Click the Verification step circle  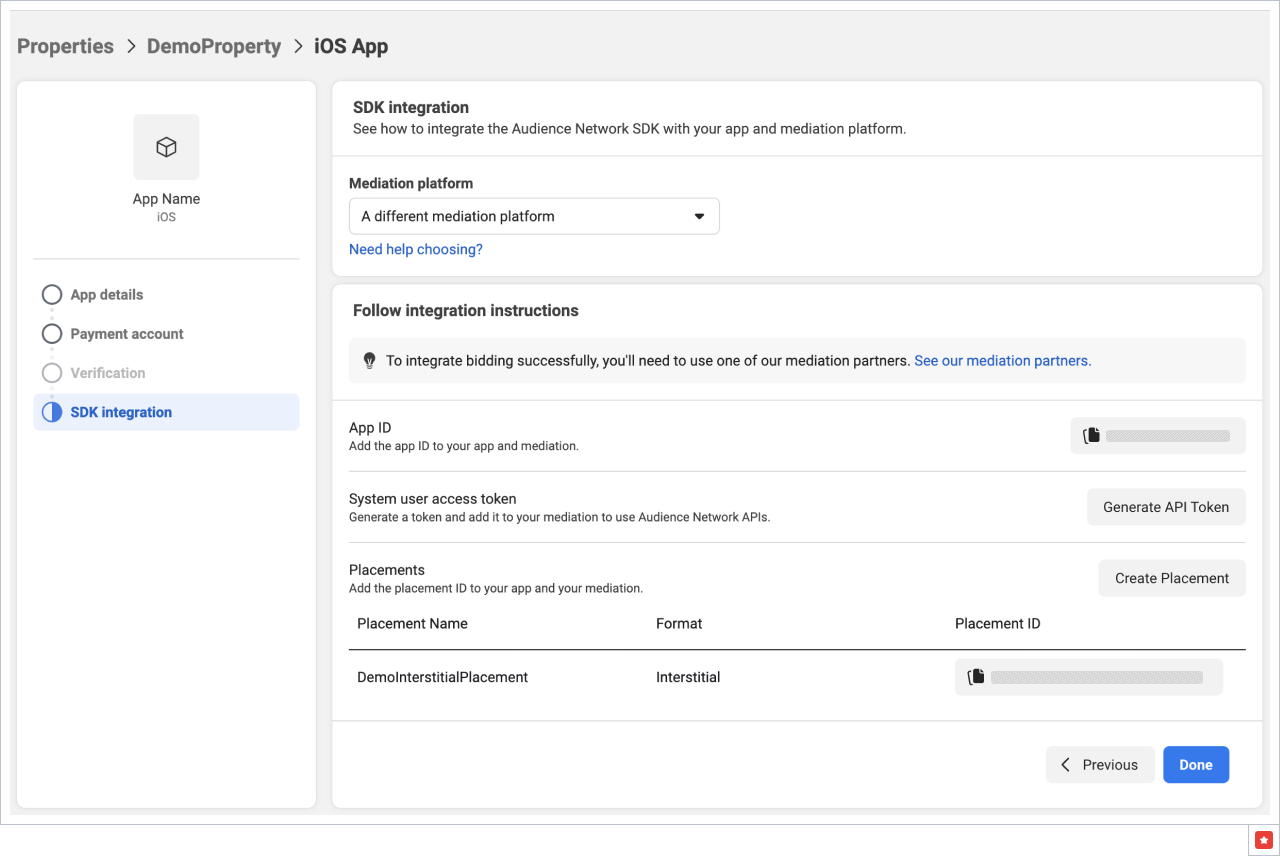[x=52, y=373]
